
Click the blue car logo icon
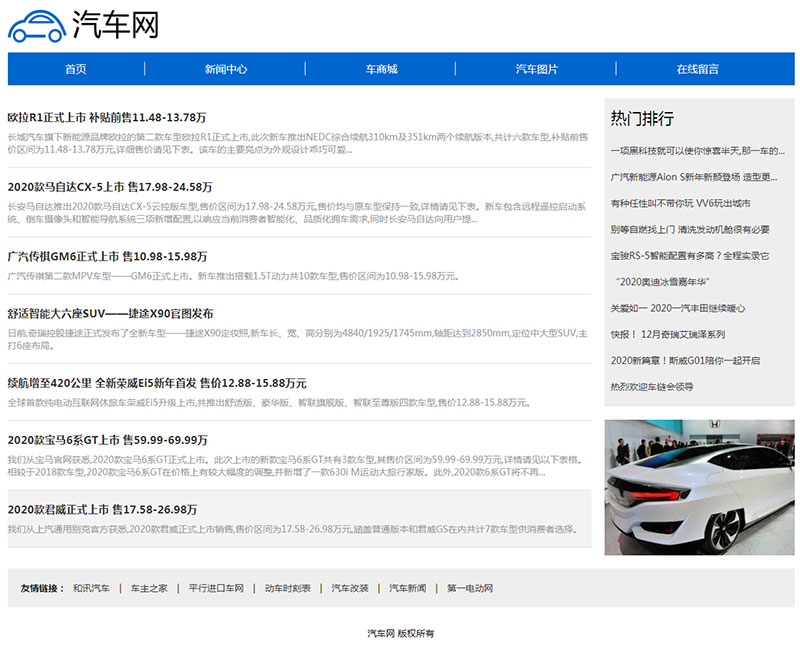(37, 27)
